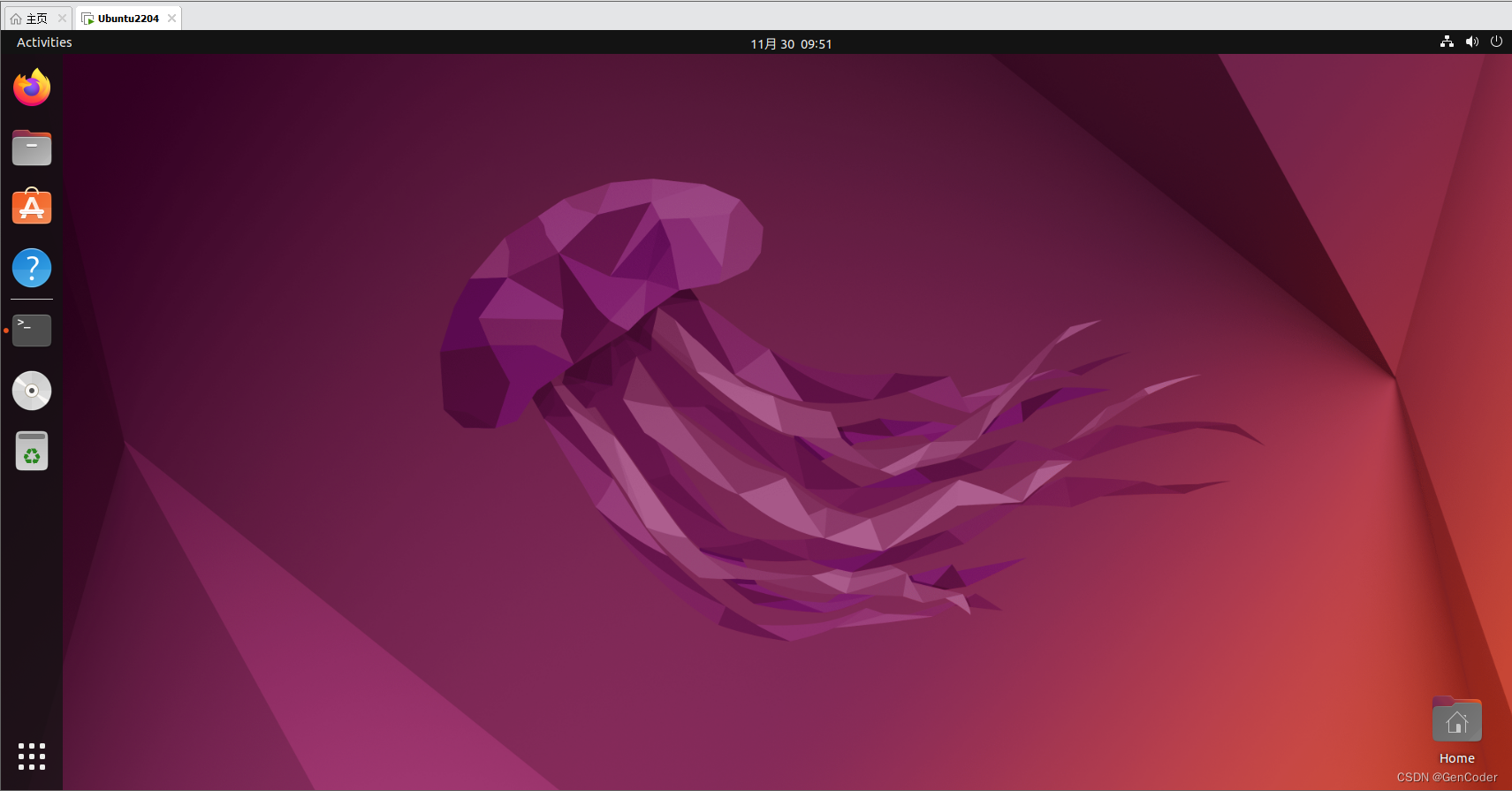
Task: Close the 主页 tab
Action: 62,18
